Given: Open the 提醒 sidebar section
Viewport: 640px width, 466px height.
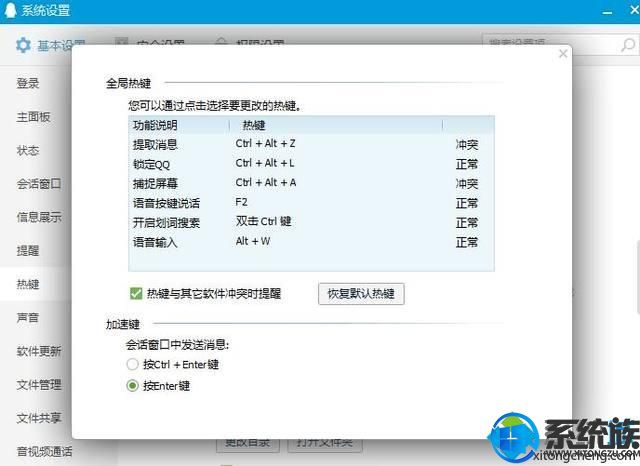Looking at the screenshot, I should [x=28, y=251].
